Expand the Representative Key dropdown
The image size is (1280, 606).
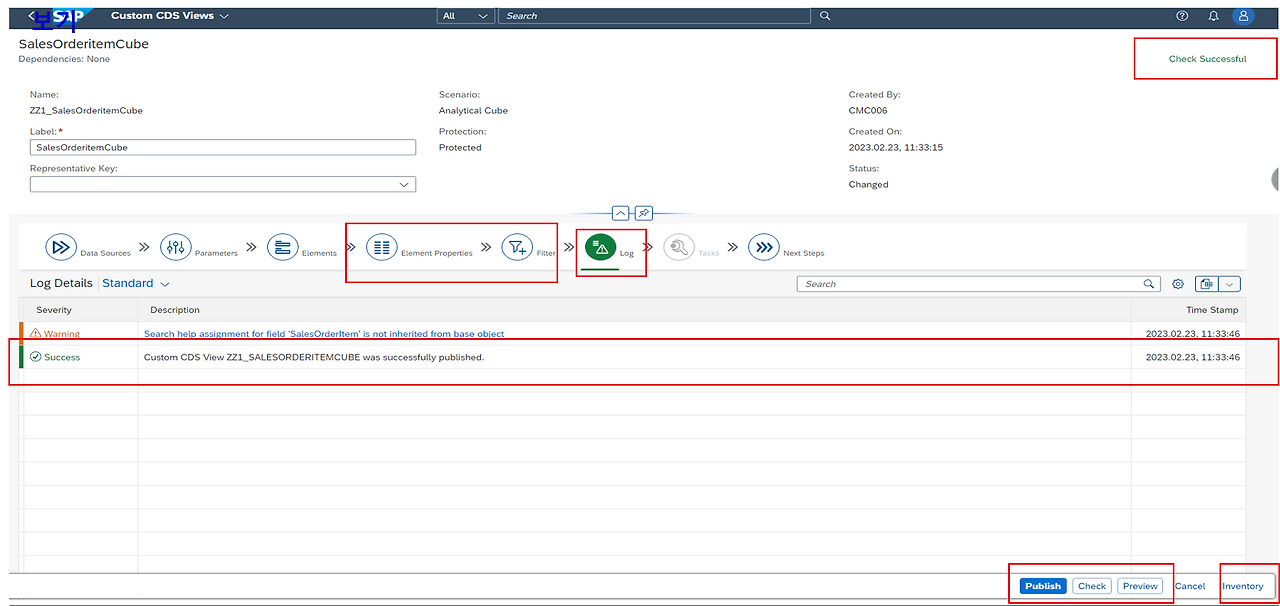click(x=404, y=185)
